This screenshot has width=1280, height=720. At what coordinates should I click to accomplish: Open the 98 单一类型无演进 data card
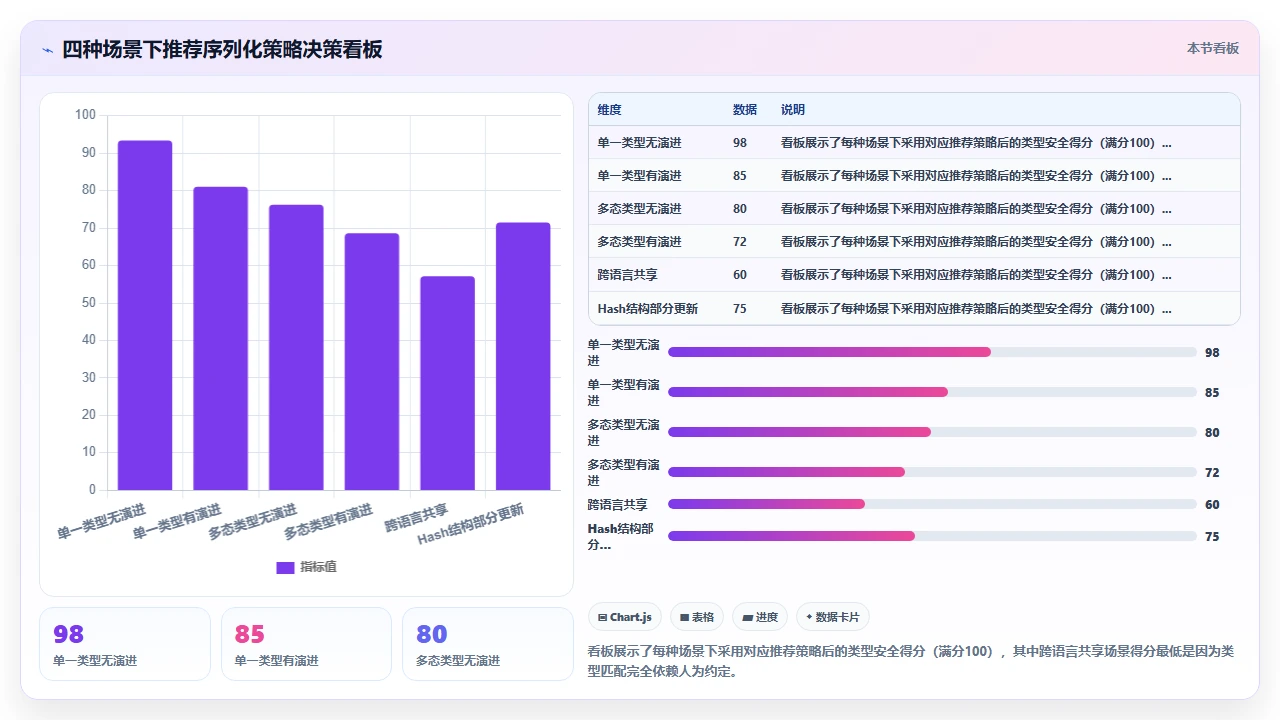(125, 644)
